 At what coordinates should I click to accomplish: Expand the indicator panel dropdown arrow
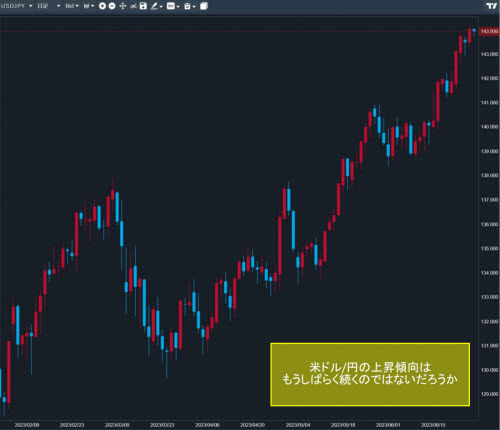[178, 7]
